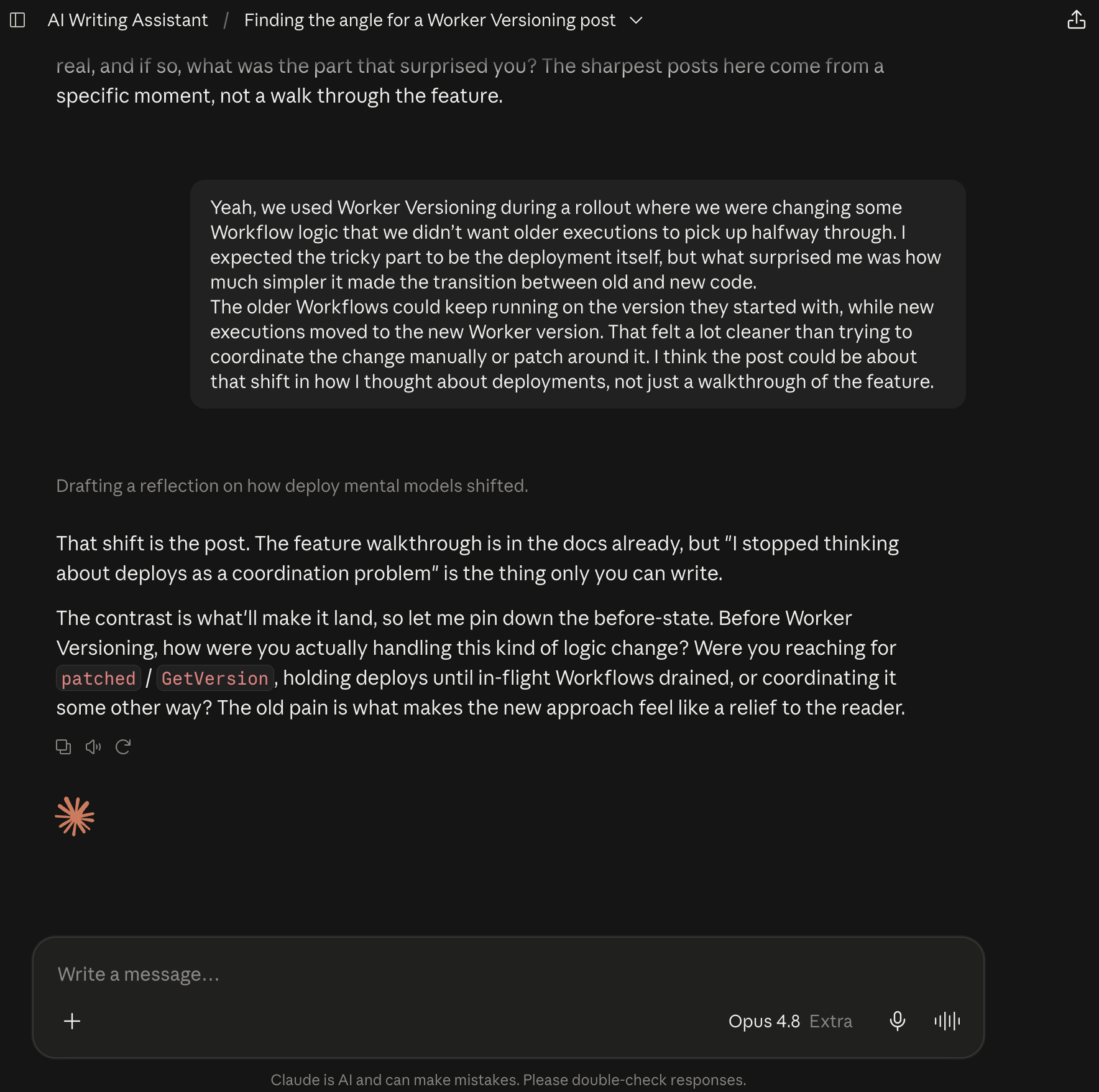Select the patched code snippet
Screen dimensions: 1099x1092
click(x=98, y=678)
